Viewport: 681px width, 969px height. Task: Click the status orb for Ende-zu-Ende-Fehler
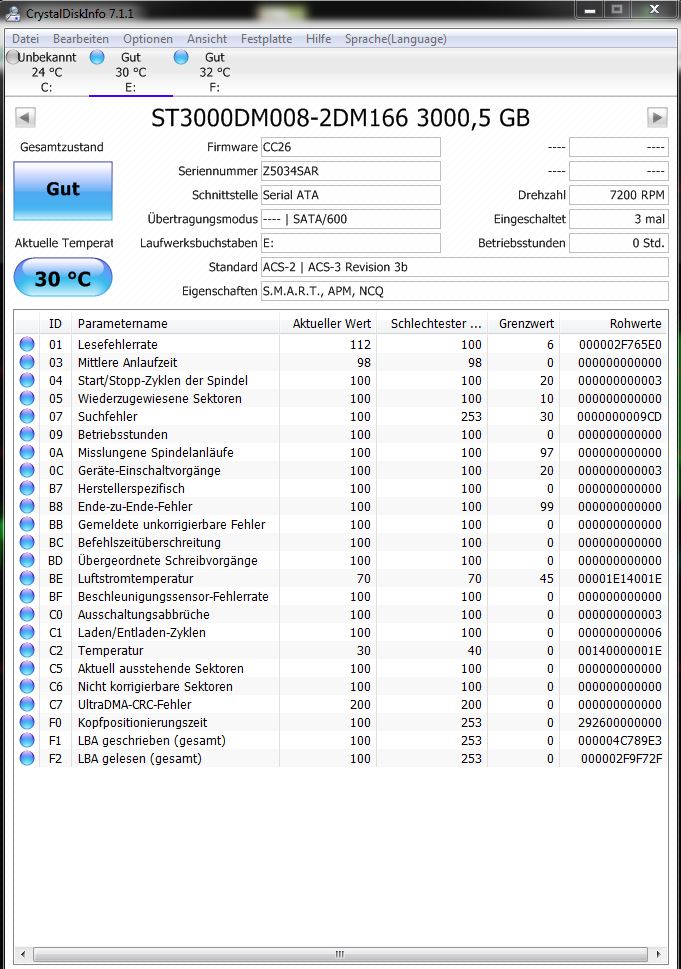click(27, 506)
